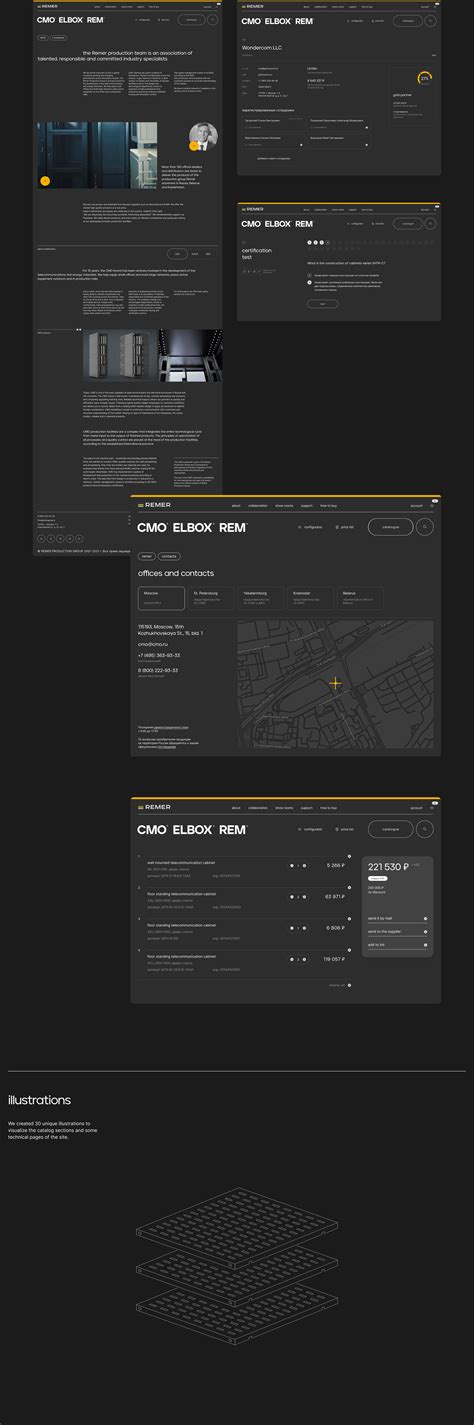
Task: Click phone number 8 (800) 222-93-33
Action: (x=158, y=670)
